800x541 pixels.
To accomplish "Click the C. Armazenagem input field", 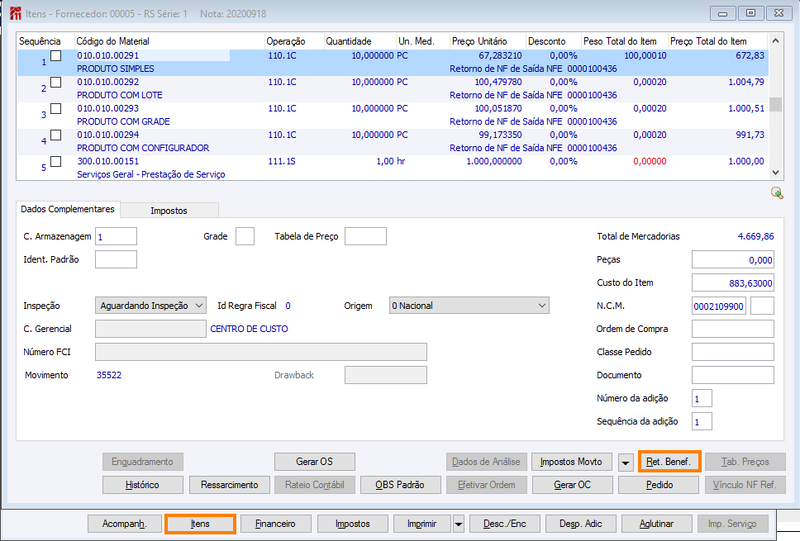I will coord(116,236).
